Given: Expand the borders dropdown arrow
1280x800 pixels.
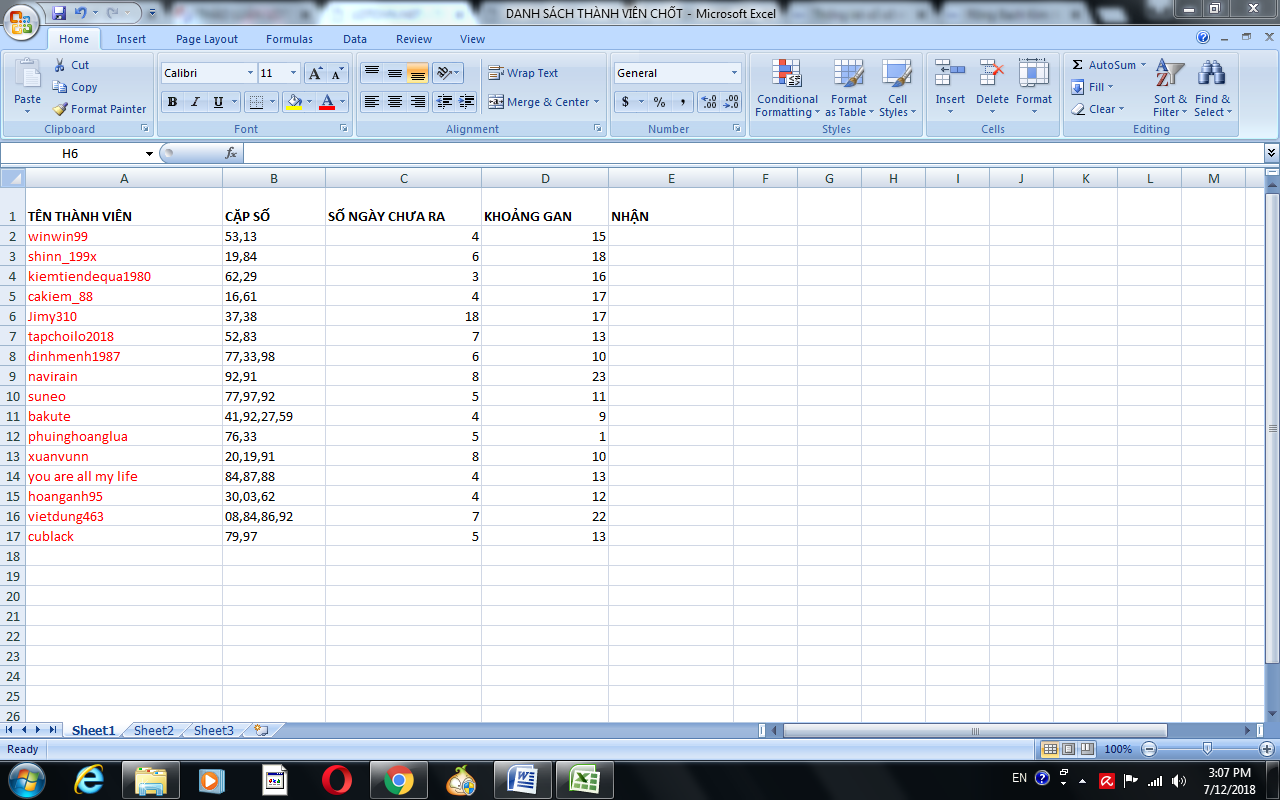Looking at the screenshot, I should pyautogui.click(x=273, y=102).
